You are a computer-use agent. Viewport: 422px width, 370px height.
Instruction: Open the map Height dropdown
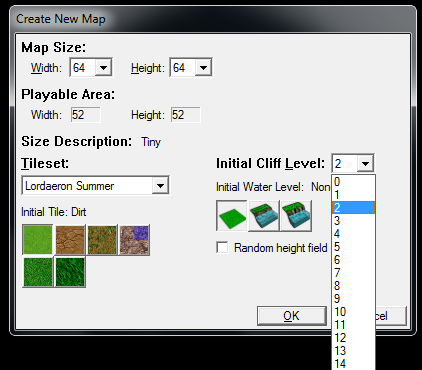tap(203, 68)
